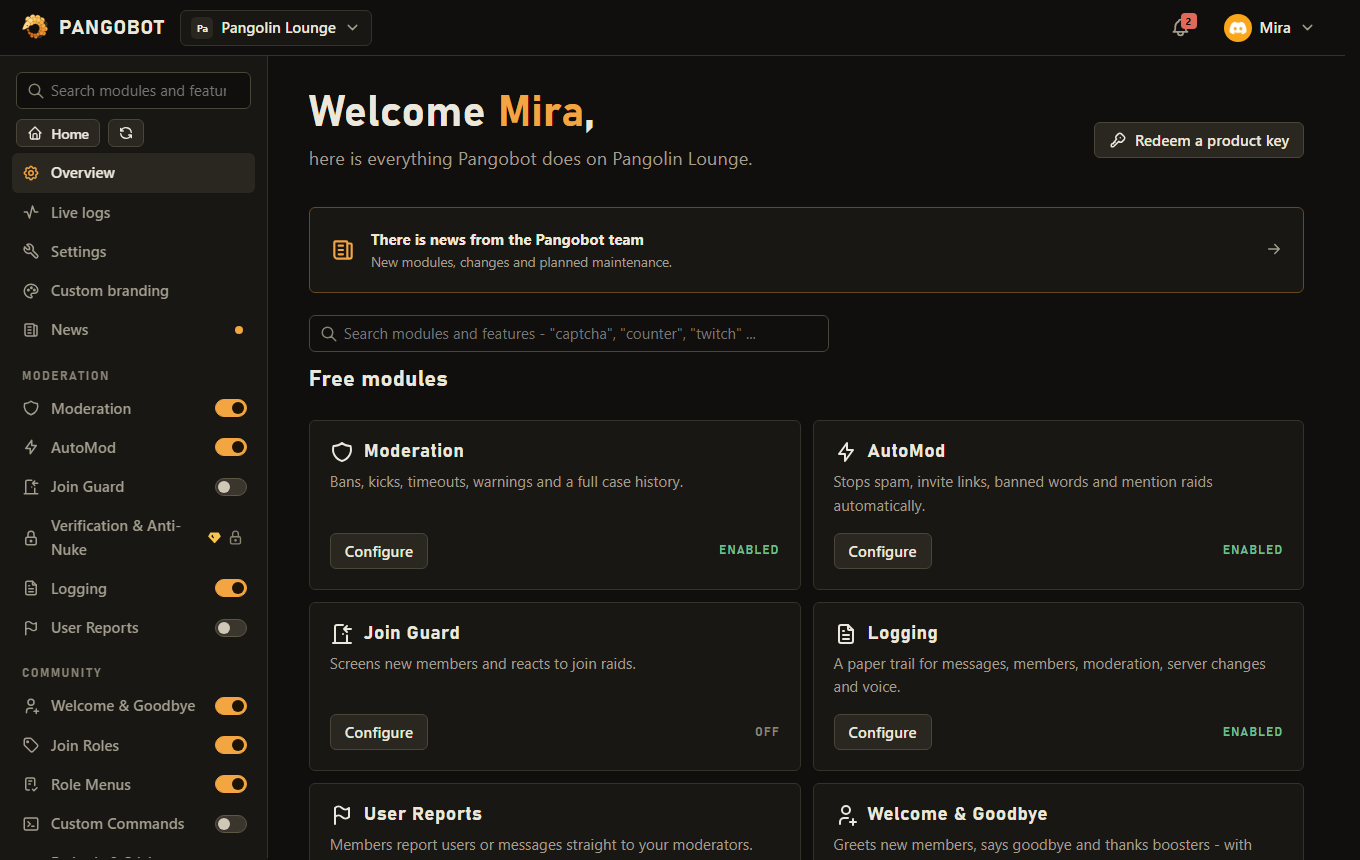Click the Custom Commands terminal icon
Screen dimensions: 1360x860
[31, 824]
